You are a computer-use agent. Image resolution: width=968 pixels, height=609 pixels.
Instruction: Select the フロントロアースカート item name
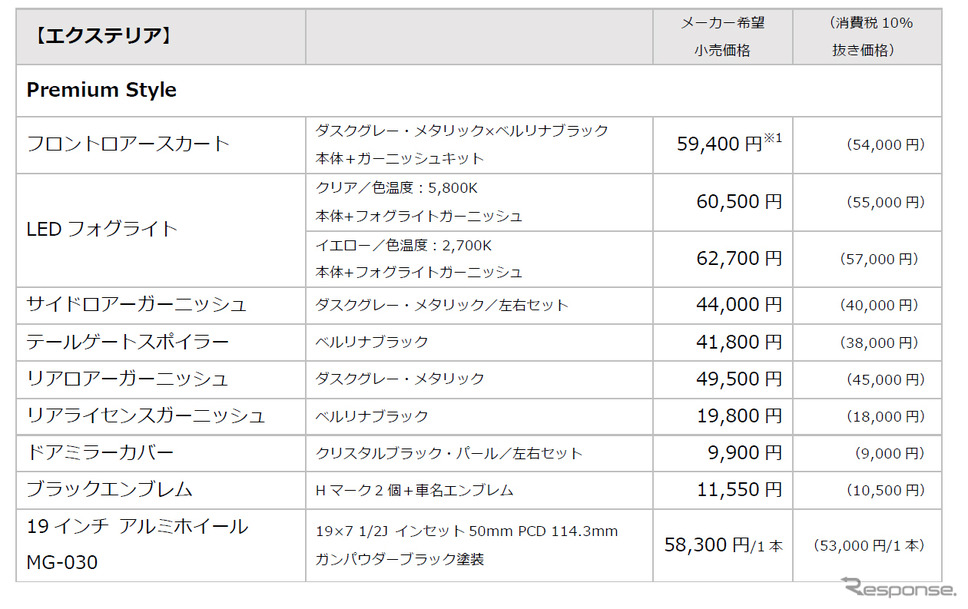click(x=128, y=144)
